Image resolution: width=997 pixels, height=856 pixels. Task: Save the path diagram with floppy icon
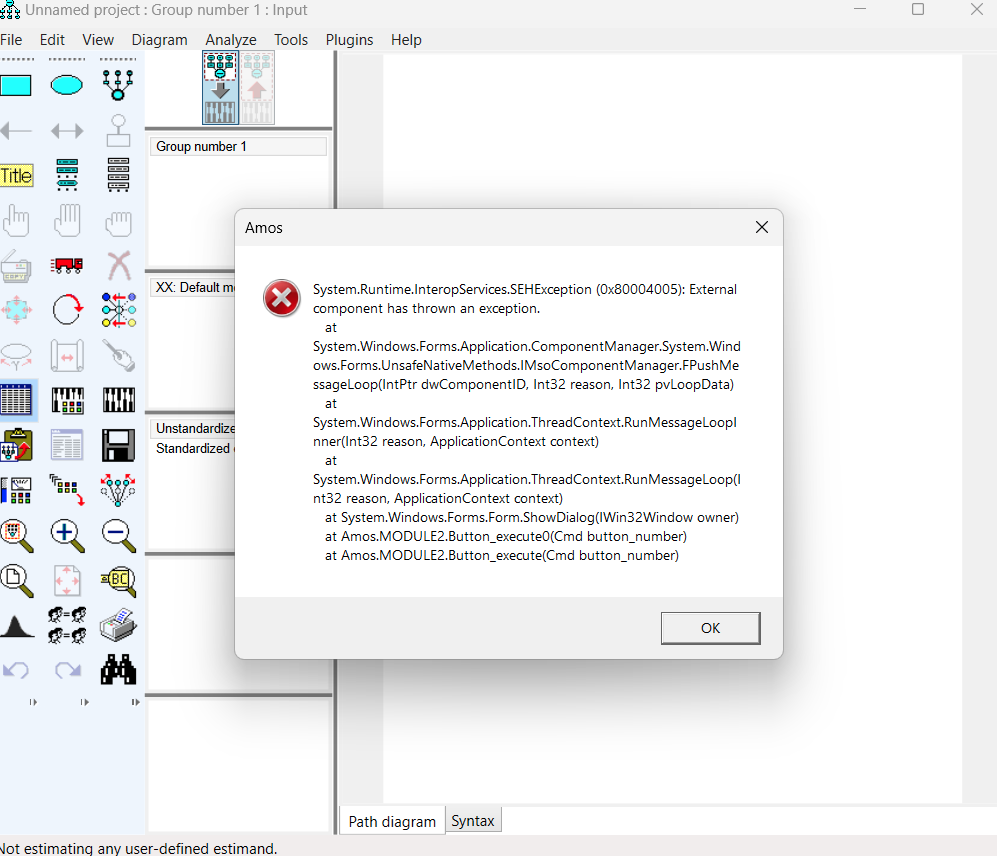(x=118, y=445)
